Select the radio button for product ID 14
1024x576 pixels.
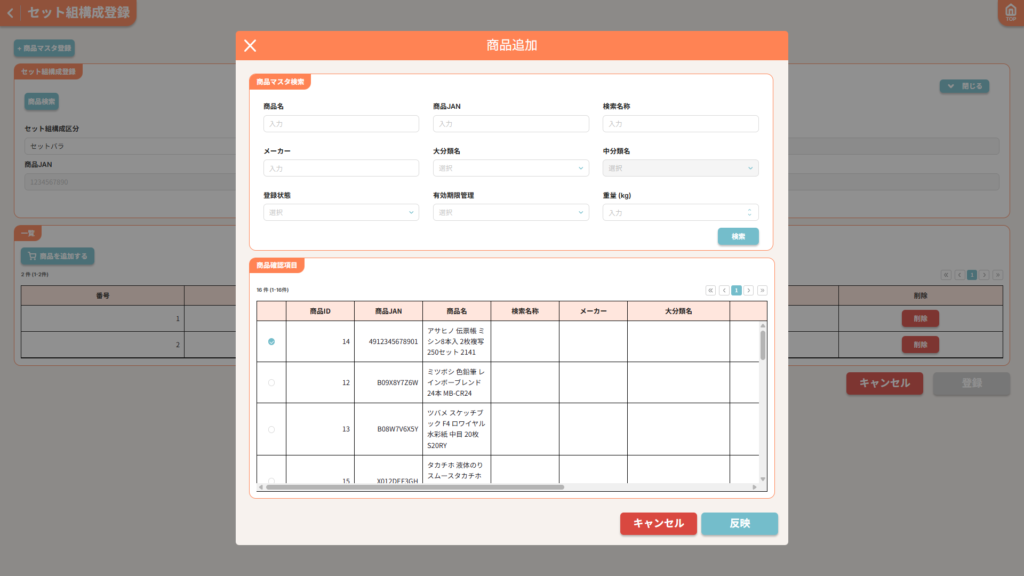[x=272, y=342]
